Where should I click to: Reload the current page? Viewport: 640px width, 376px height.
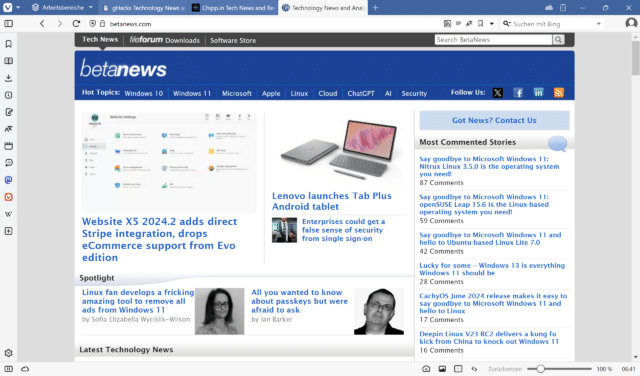tap(76, 24)
